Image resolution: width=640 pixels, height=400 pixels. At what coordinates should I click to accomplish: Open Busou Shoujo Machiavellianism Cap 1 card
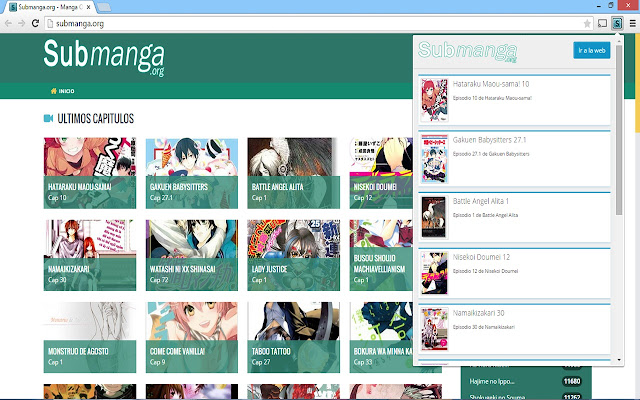[381, 255]
